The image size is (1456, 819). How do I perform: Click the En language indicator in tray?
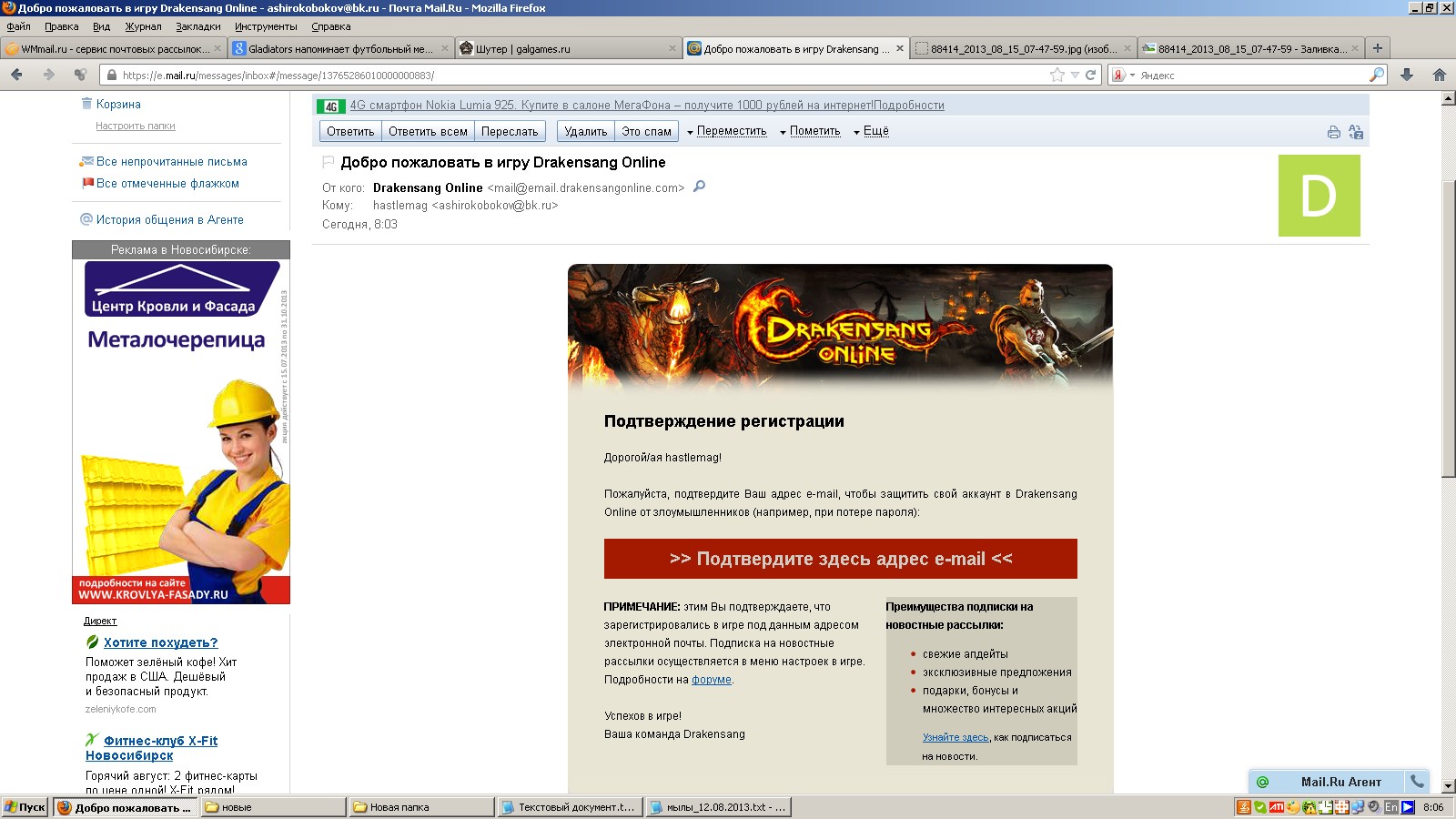pyautogui.click(x=1391, y=807)
